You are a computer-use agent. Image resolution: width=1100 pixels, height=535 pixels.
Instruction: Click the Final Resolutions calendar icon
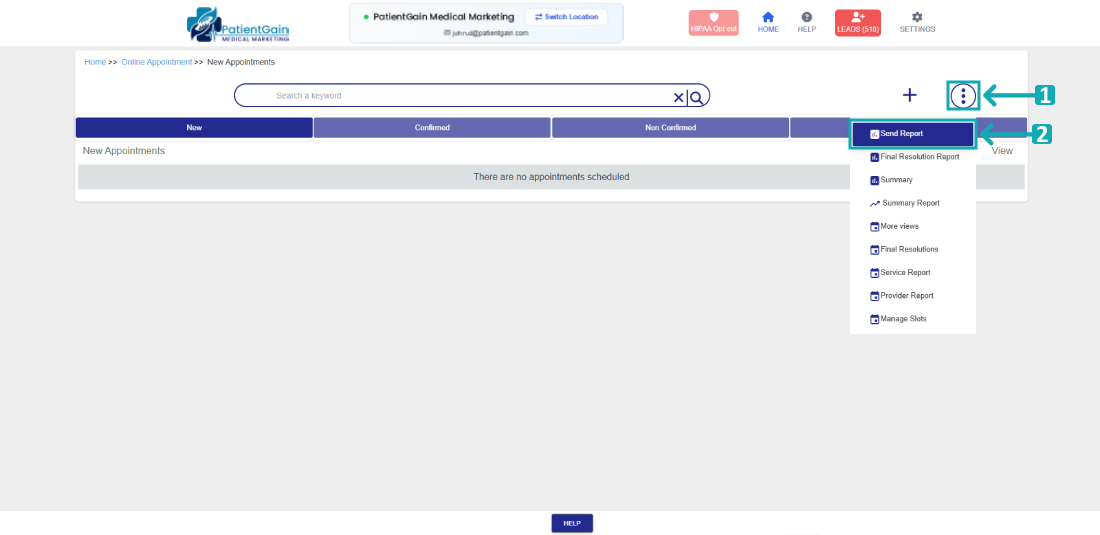tap(874, 250)
